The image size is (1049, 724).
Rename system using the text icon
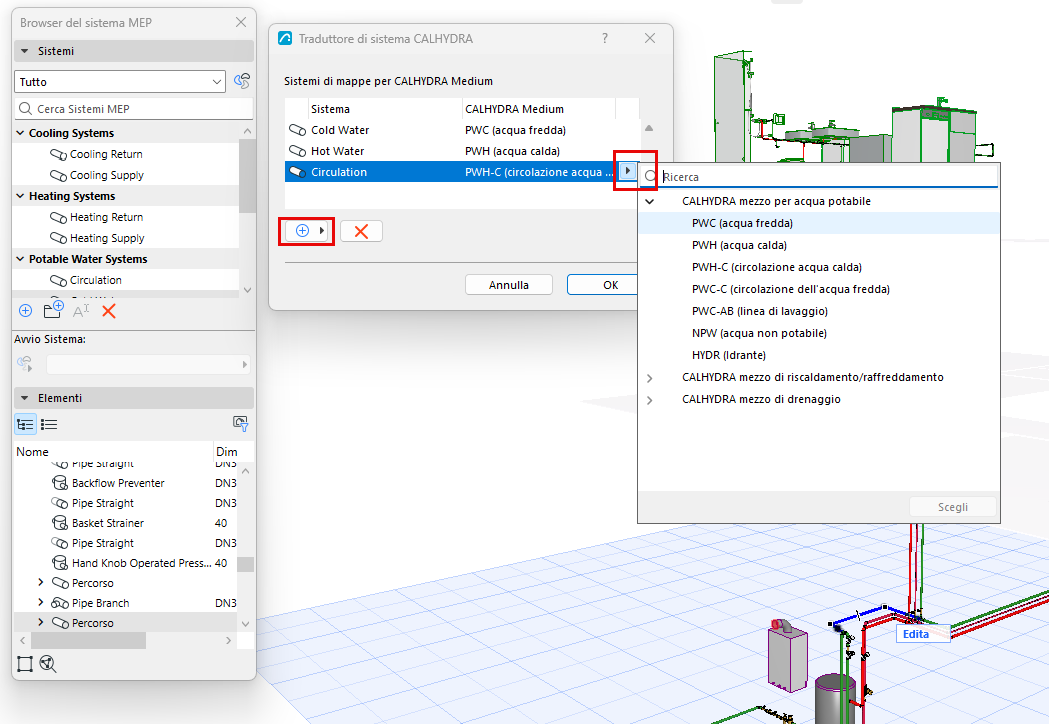click(x=81, y=310)
